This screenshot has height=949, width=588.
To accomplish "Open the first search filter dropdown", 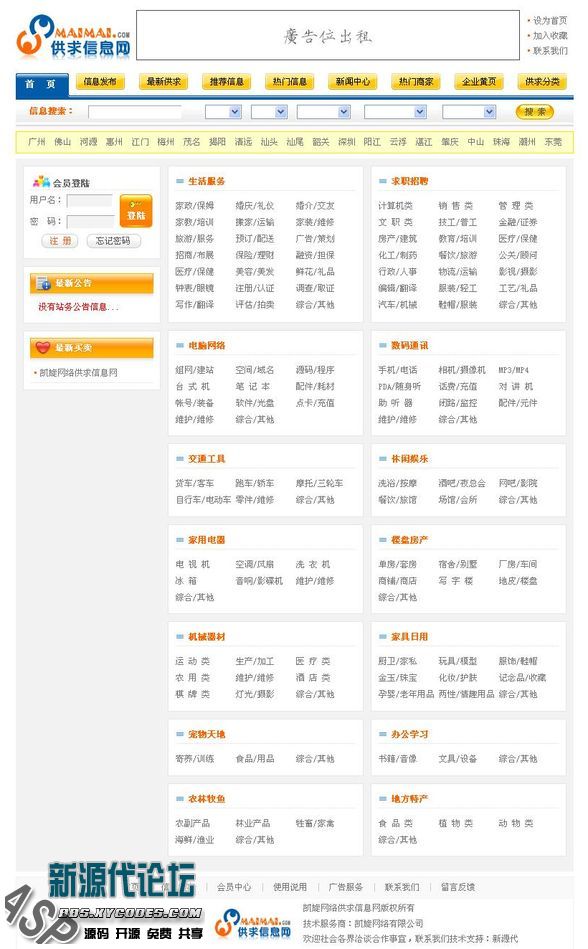I will 223,112.
